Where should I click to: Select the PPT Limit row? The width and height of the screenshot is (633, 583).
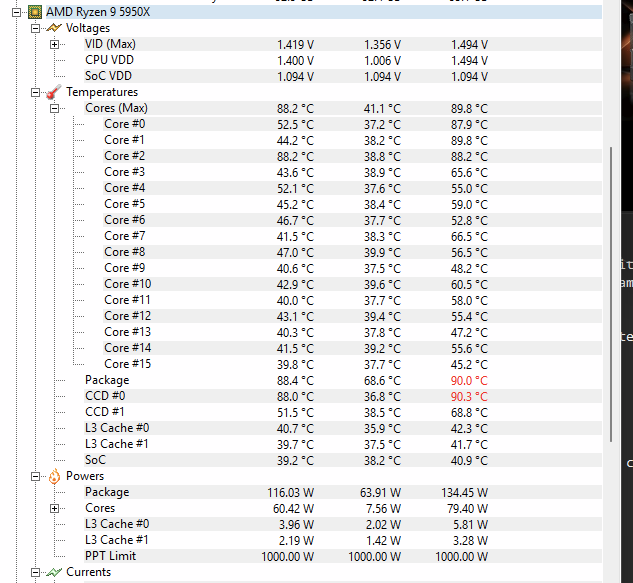[343, 556]
